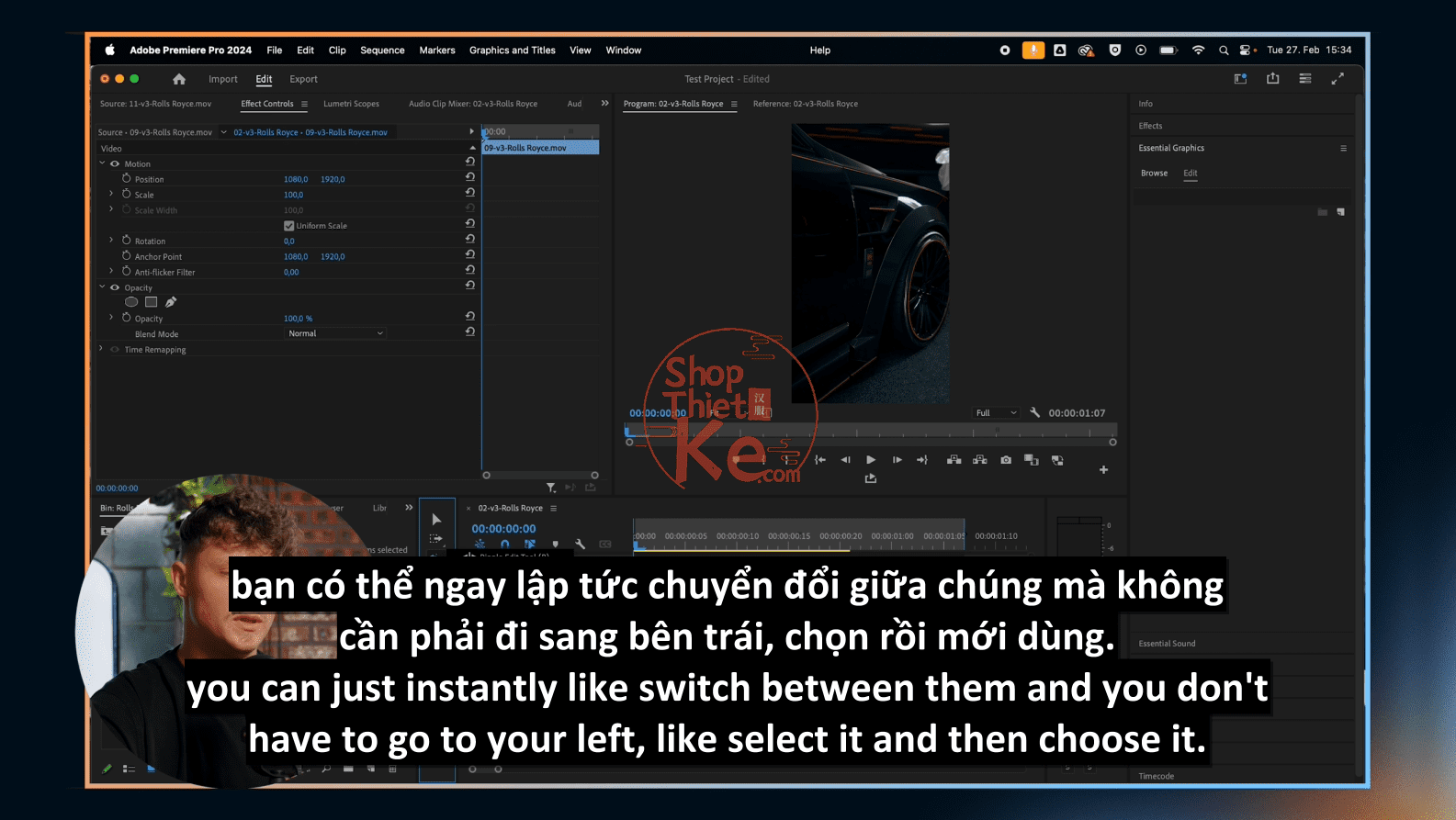Open the Source clip dropdown chevron
Image resolution: width=1456 pixels, height=820 pixels.
coord(223,132)
